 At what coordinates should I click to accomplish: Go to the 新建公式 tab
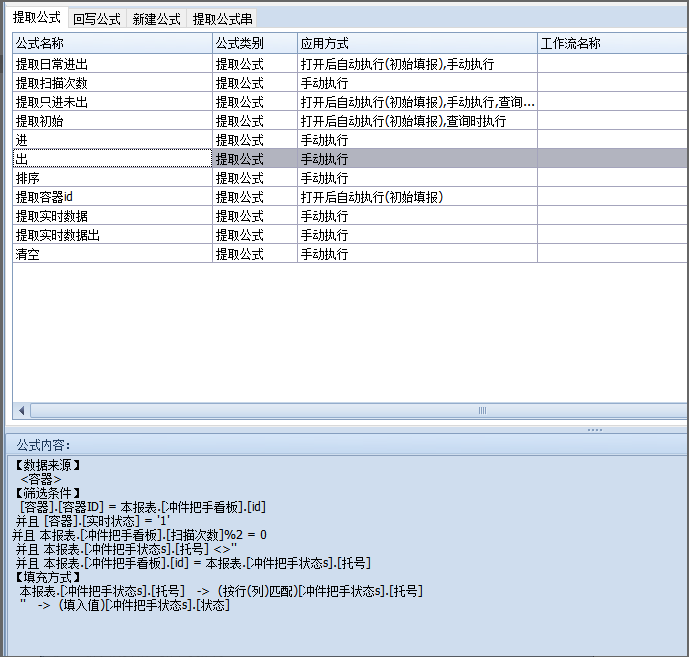(x=157, y=19)
